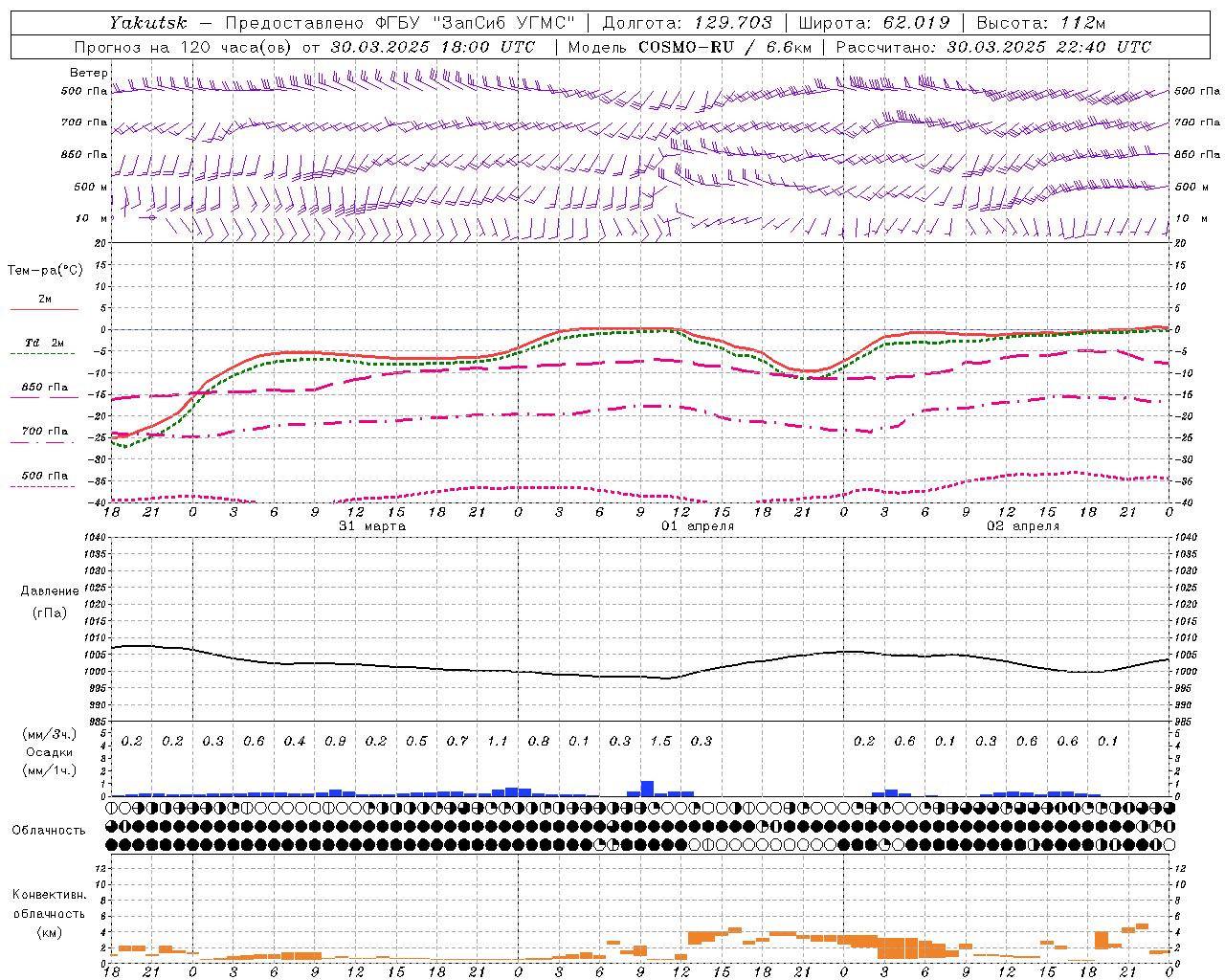Click the 0.8 precipitation total
This screenshot has height=980, width=1225.
(x=539, y=741)
